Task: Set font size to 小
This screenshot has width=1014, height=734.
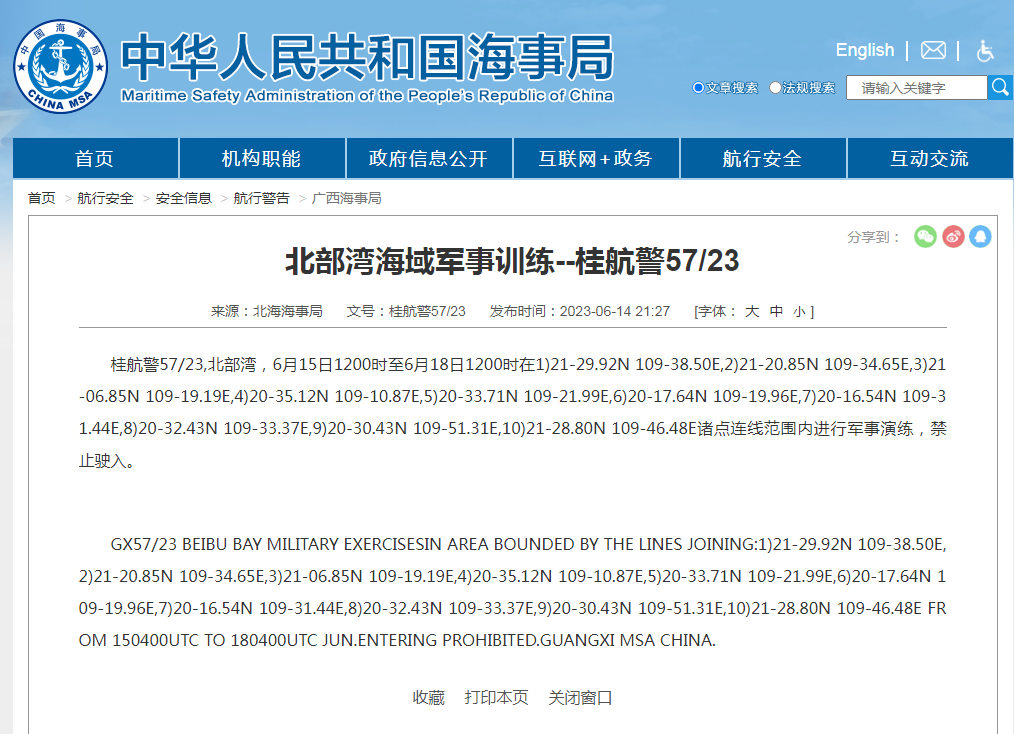Action: tap(800, 312)
